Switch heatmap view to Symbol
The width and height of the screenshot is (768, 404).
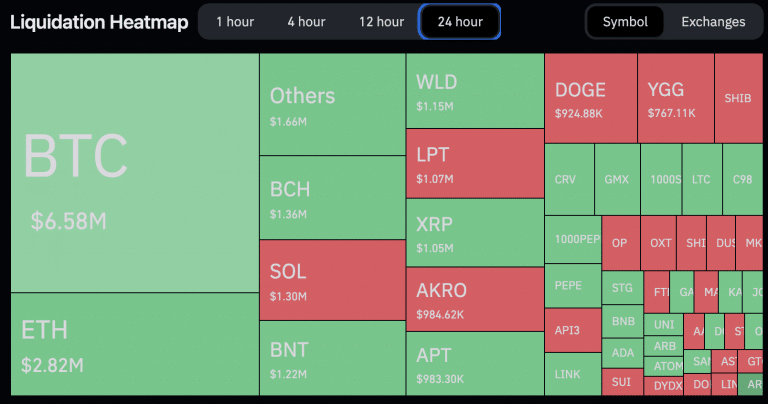625,21
